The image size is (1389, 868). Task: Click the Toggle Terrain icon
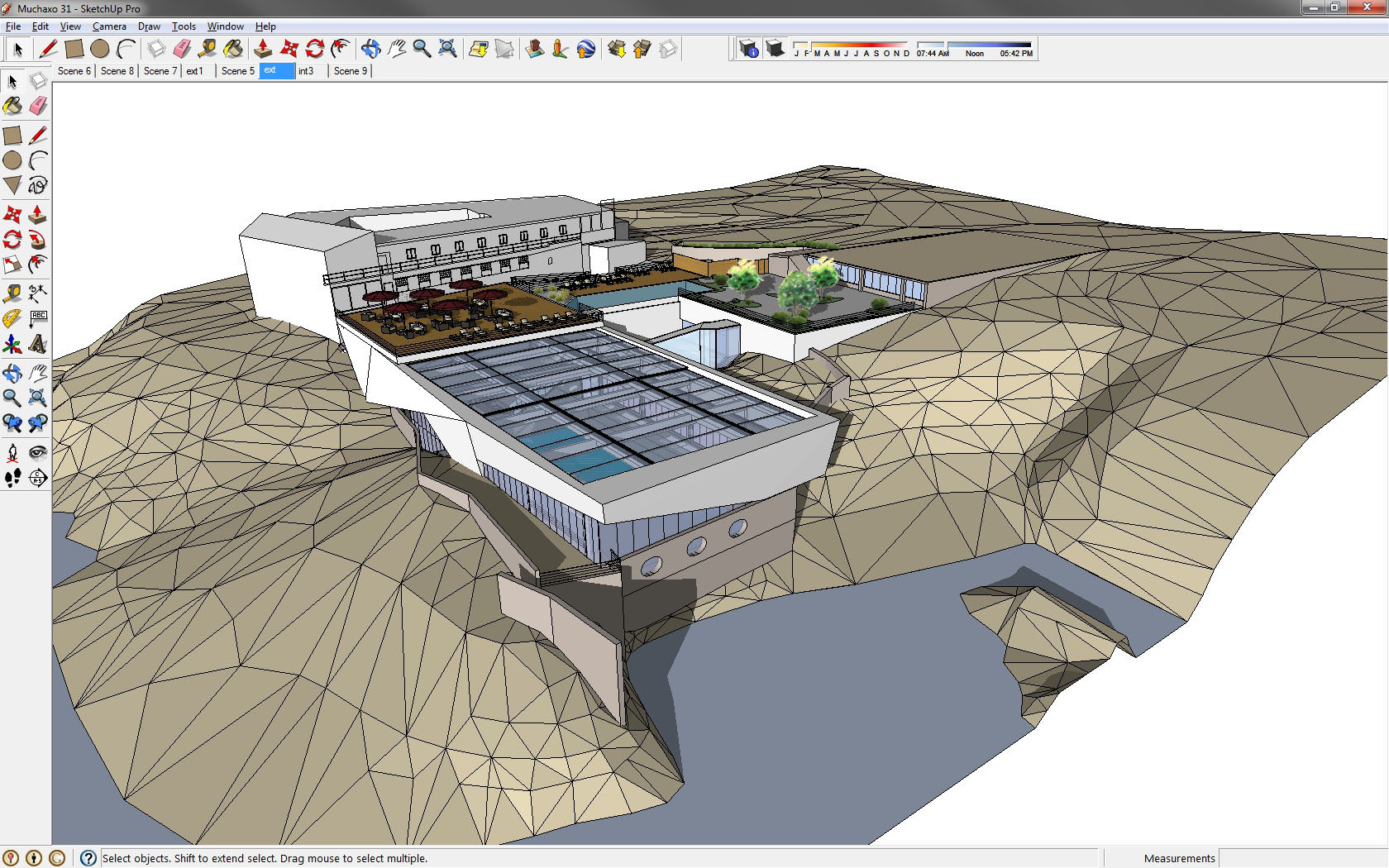(534, 49)
